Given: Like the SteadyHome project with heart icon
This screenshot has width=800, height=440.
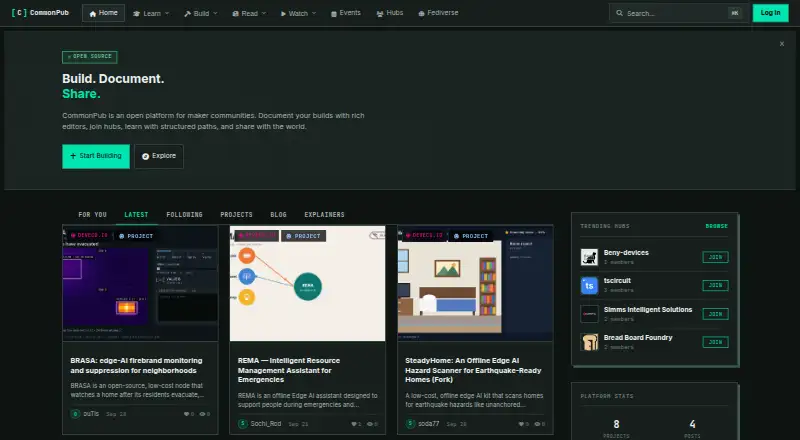Looking at the screenshot, I should [x=521, y=424].
